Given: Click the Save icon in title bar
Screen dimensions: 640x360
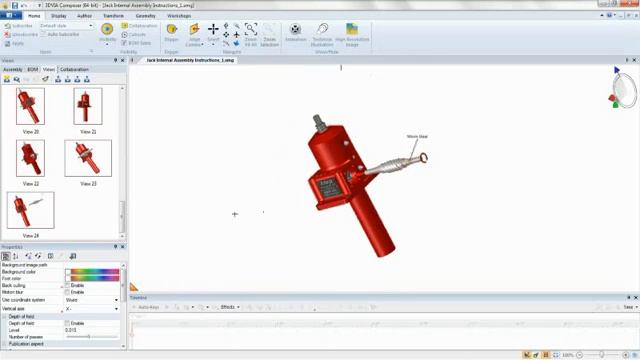Looking at the screenshot, I should 15,5.
